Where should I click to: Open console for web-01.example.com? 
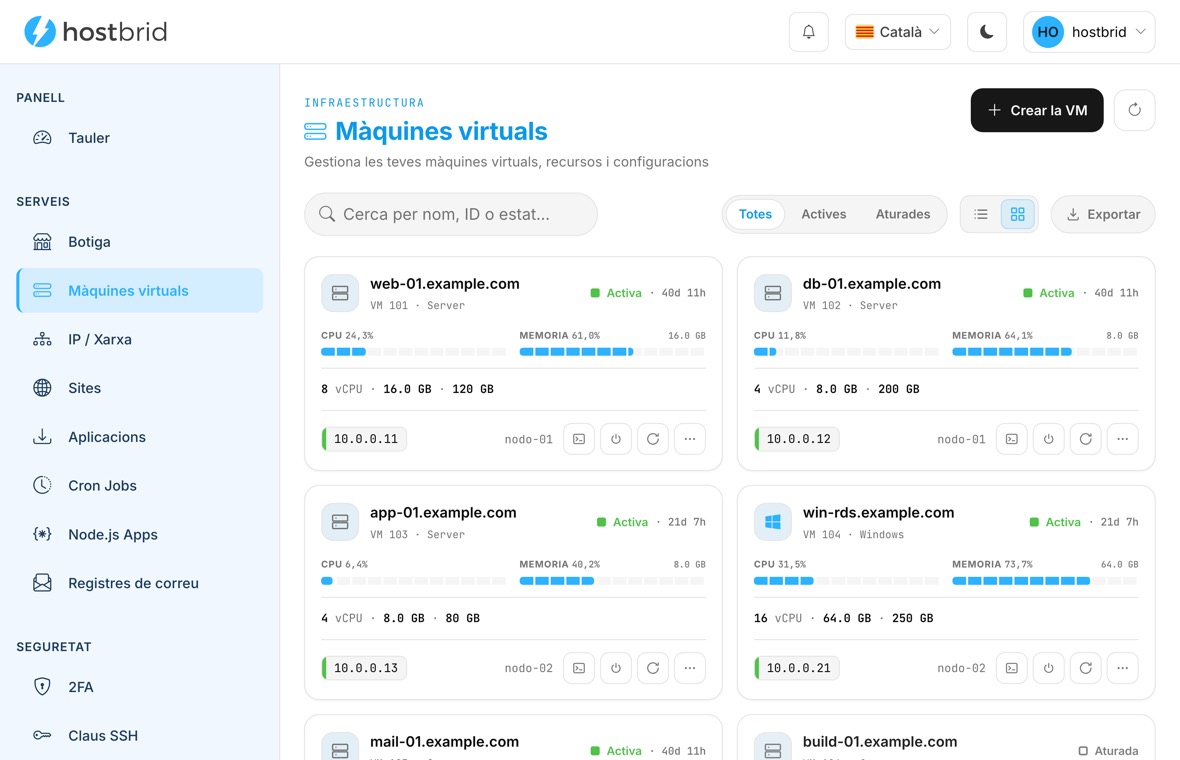click(579, 439)
